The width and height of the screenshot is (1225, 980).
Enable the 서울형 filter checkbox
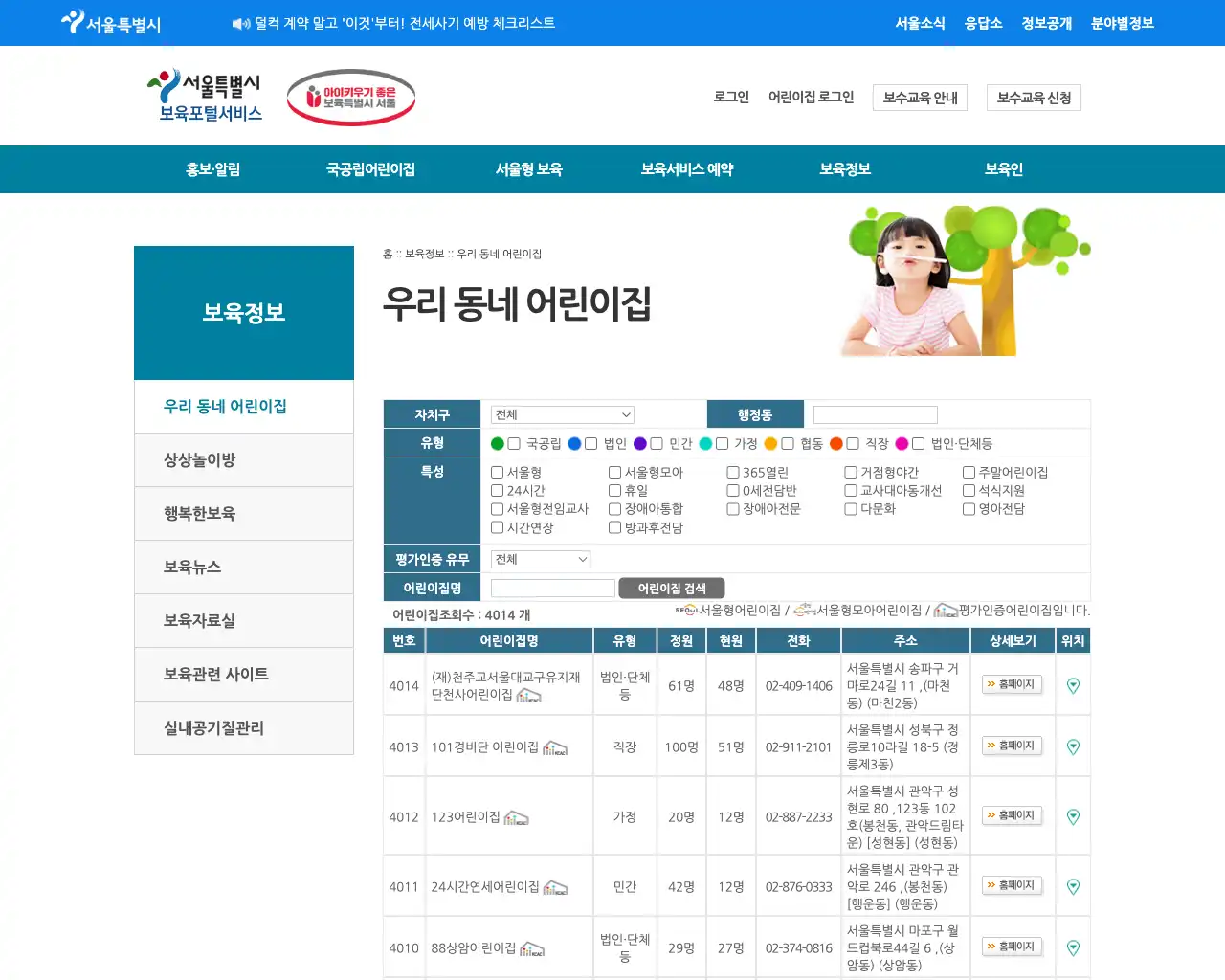click(x=498, y=472)
